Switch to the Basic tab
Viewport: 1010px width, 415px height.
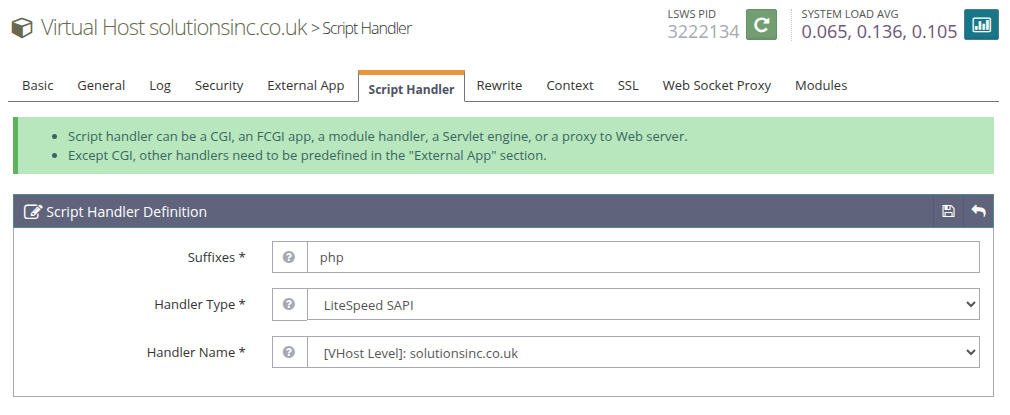(x=38, y=86)
